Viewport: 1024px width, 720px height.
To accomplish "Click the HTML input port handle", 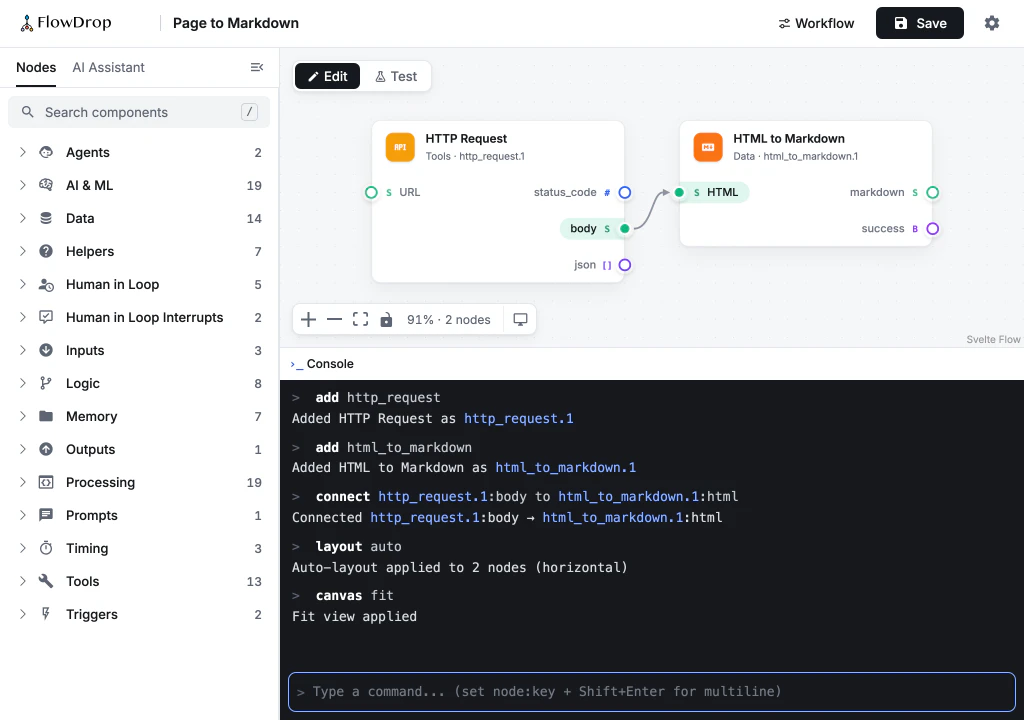I will click(679, 192).
